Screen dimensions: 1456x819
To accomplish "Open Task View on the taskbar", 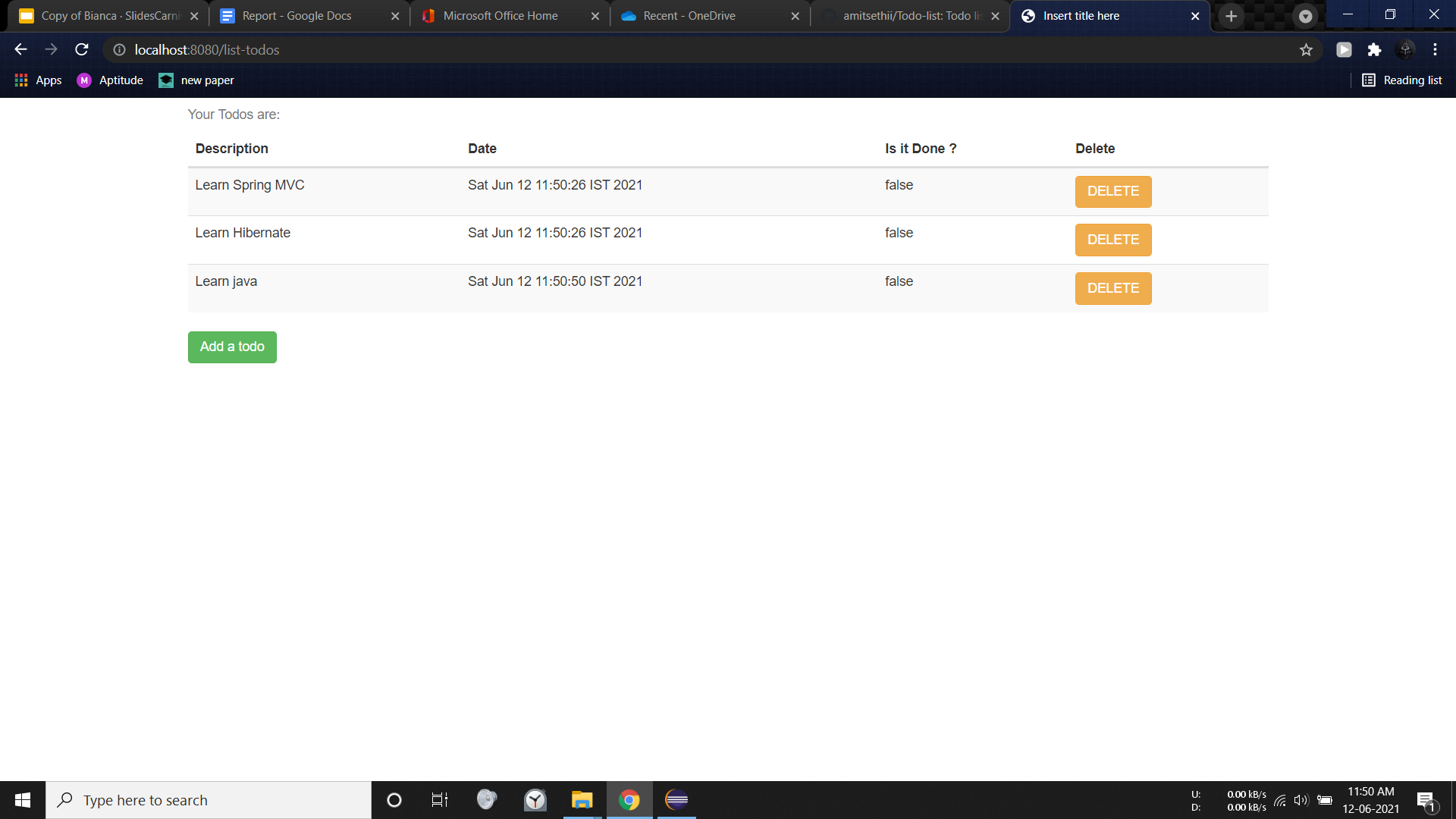I will point(439,800).
